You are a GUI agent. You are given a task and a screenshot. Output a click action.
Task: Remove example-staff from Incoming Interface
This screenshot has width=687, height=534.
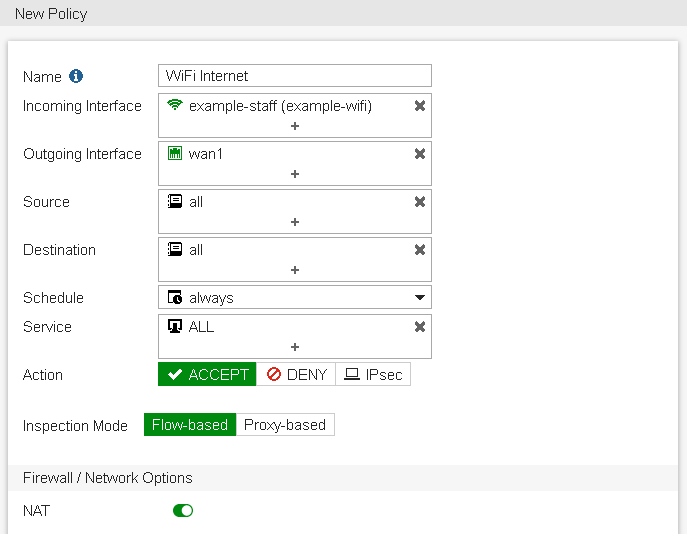420,106
